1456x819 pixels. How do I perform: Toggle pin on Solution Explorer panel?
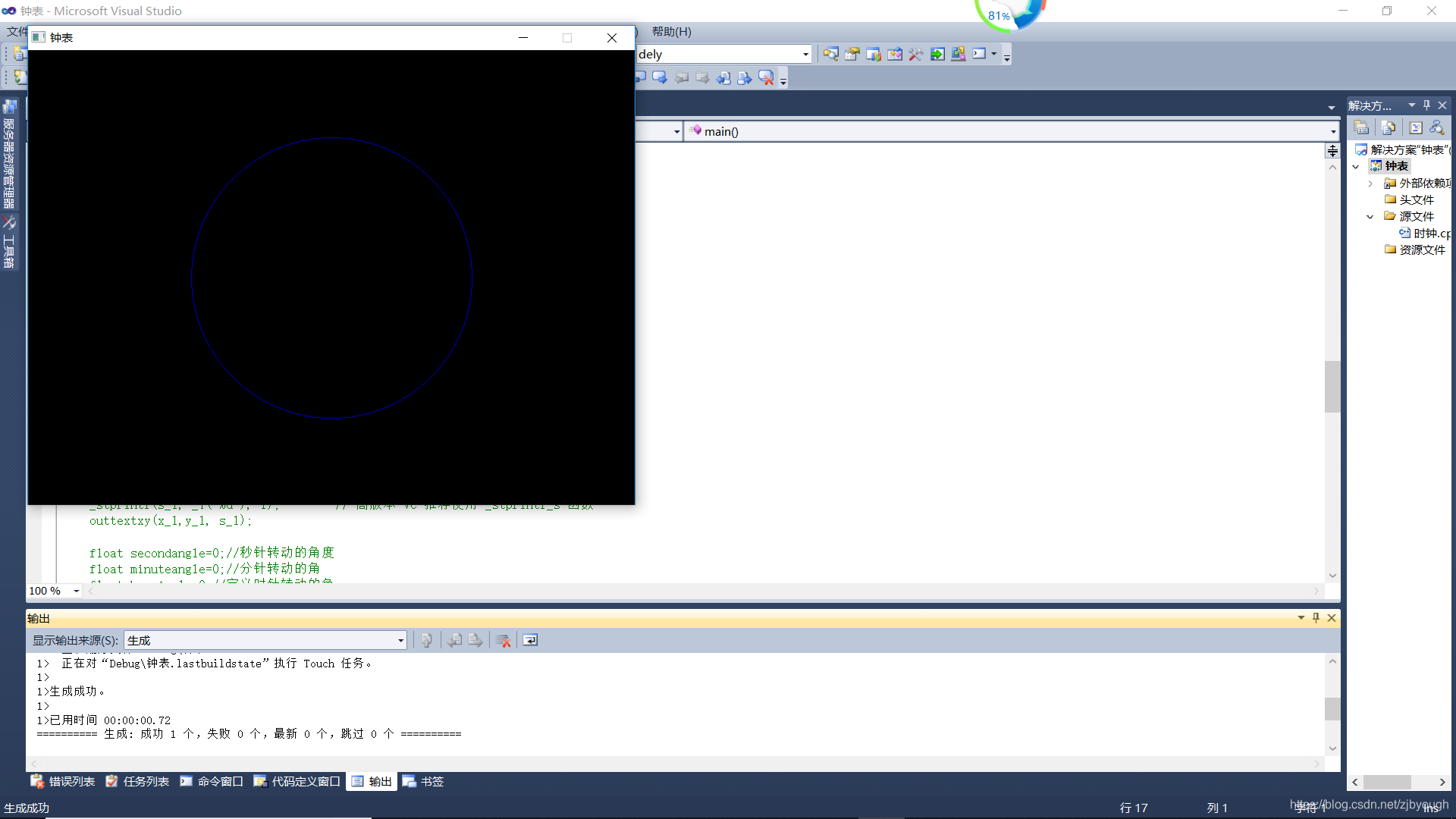pyautogui.click(x=1426, y=105)
